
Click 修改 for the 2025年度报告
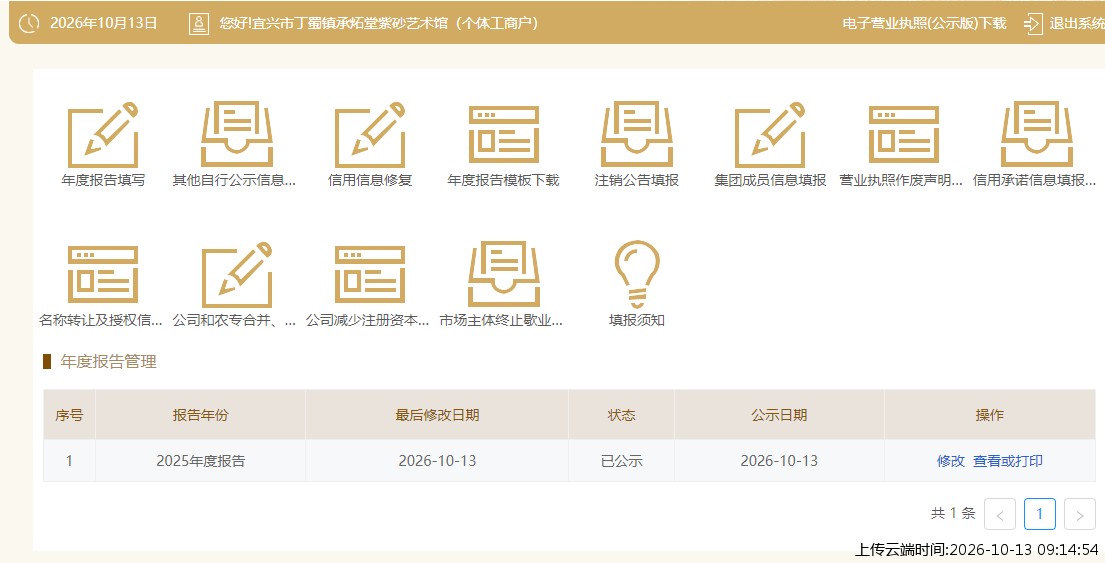(950, 461)
